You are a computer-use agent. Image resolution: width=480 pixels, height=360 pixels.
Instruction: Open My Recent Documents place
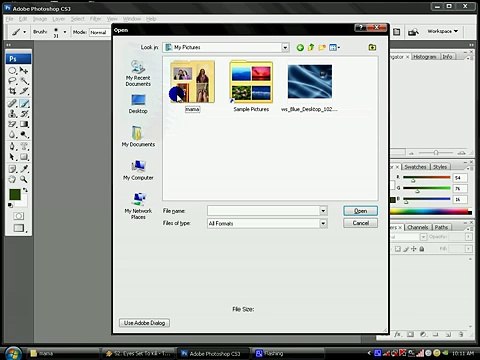click(138, 74)
